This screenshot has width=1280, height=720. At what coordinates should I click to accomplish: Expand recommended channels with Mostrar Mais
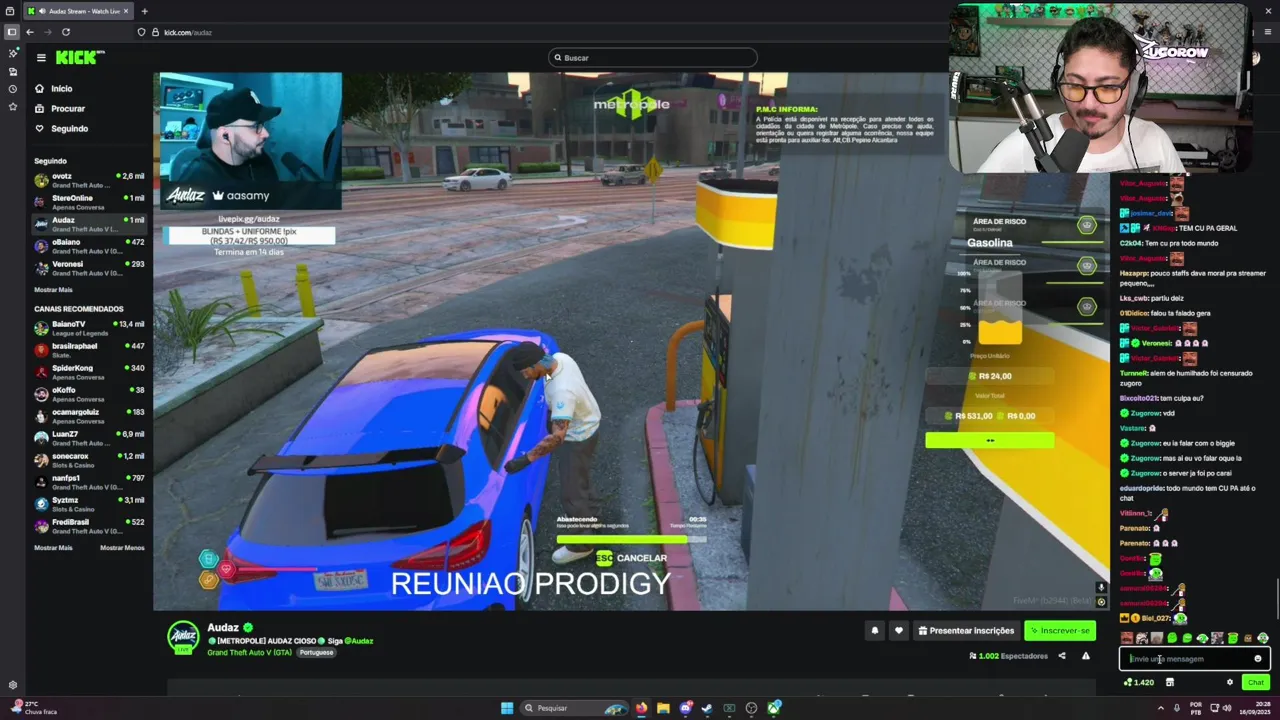coord(53,548)
